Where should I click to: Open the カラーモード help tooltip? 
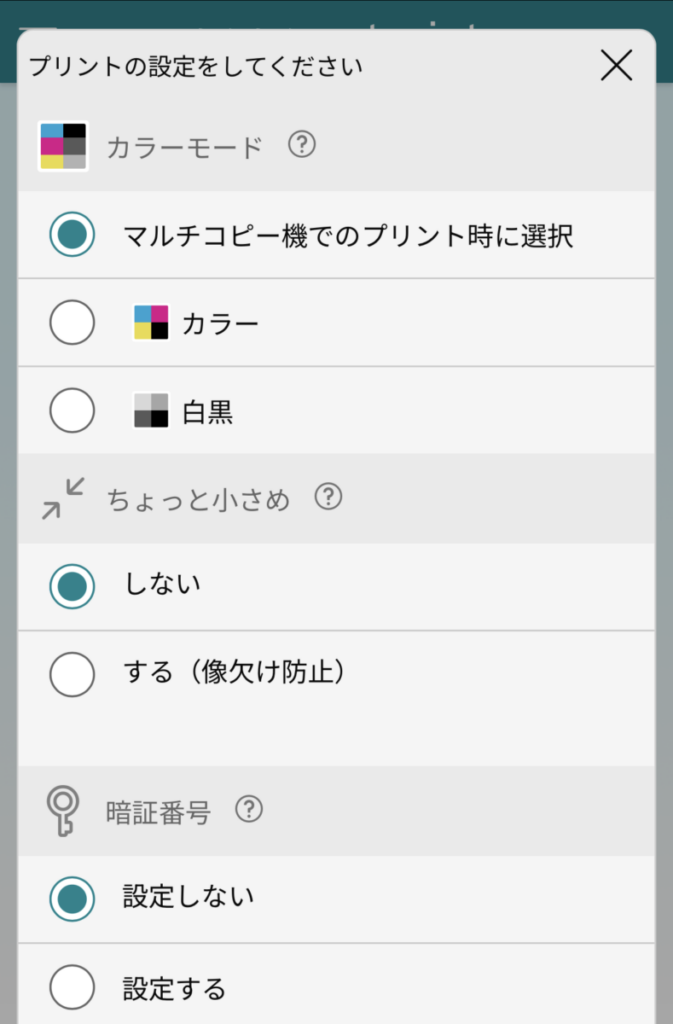pos(301,144)
